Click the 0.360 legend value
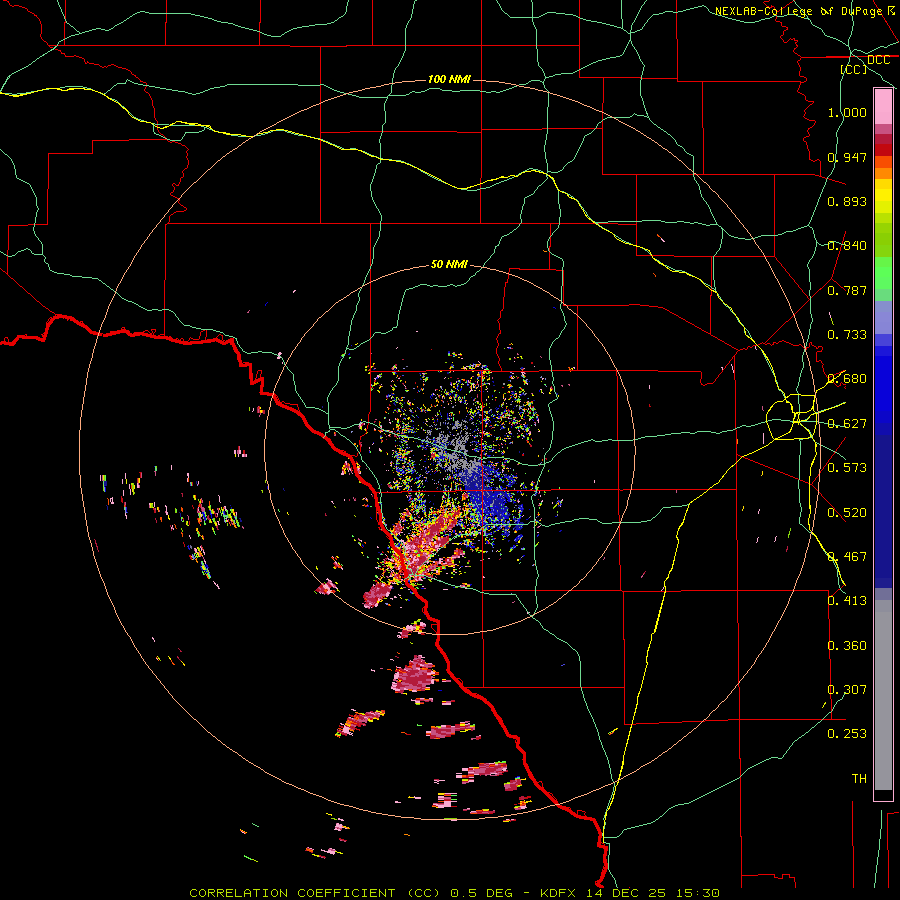The width and height of the screenshot is (900, 900). [x=847, y=646]
